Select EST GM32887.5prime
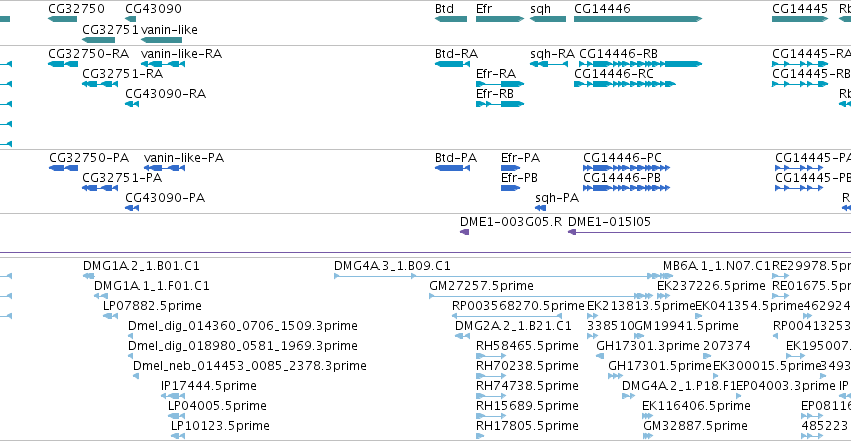This screenshot has height=441, width=851. click(648, 437)
